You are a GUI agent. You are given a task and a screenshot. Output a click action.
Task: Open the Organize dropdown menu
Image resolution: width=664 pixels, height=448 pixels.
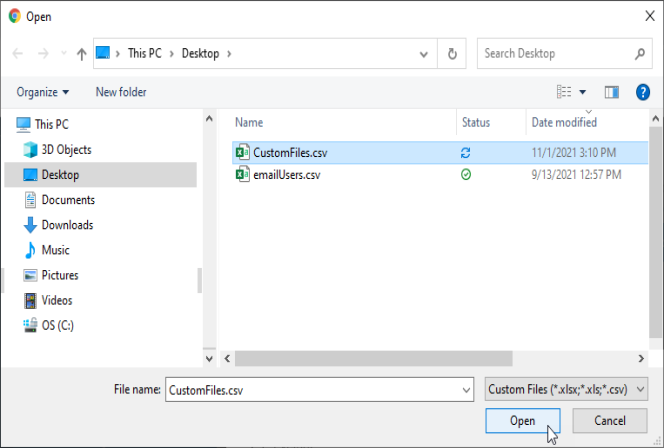click(43, 92)
